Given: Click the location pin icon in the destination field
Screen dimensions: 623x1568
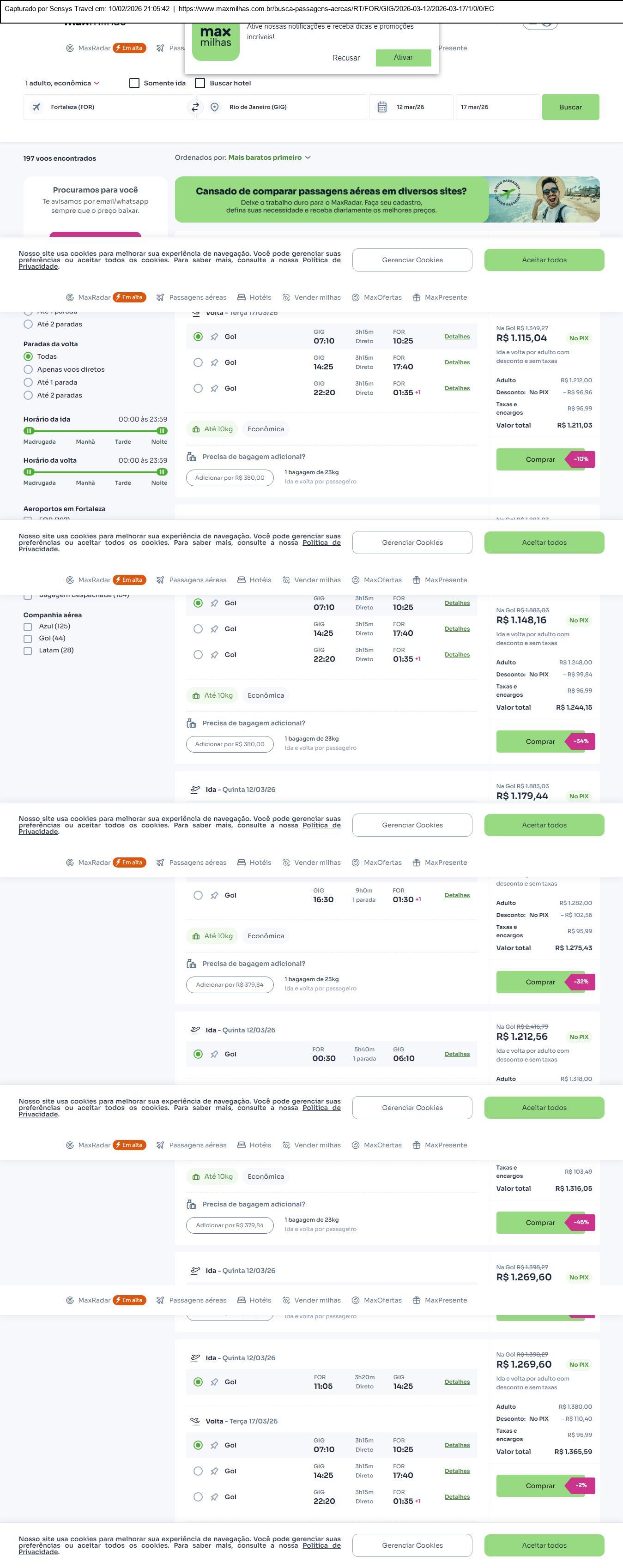Looking at the screenshot, I should pos(214,107).
